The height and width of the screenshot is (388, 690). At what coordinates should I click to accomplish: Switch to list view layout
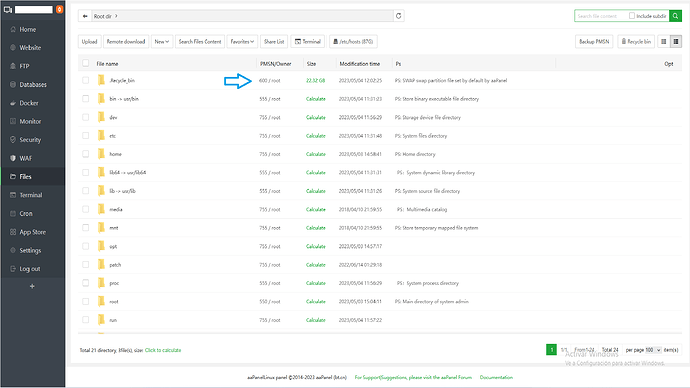tap(675, 42)
